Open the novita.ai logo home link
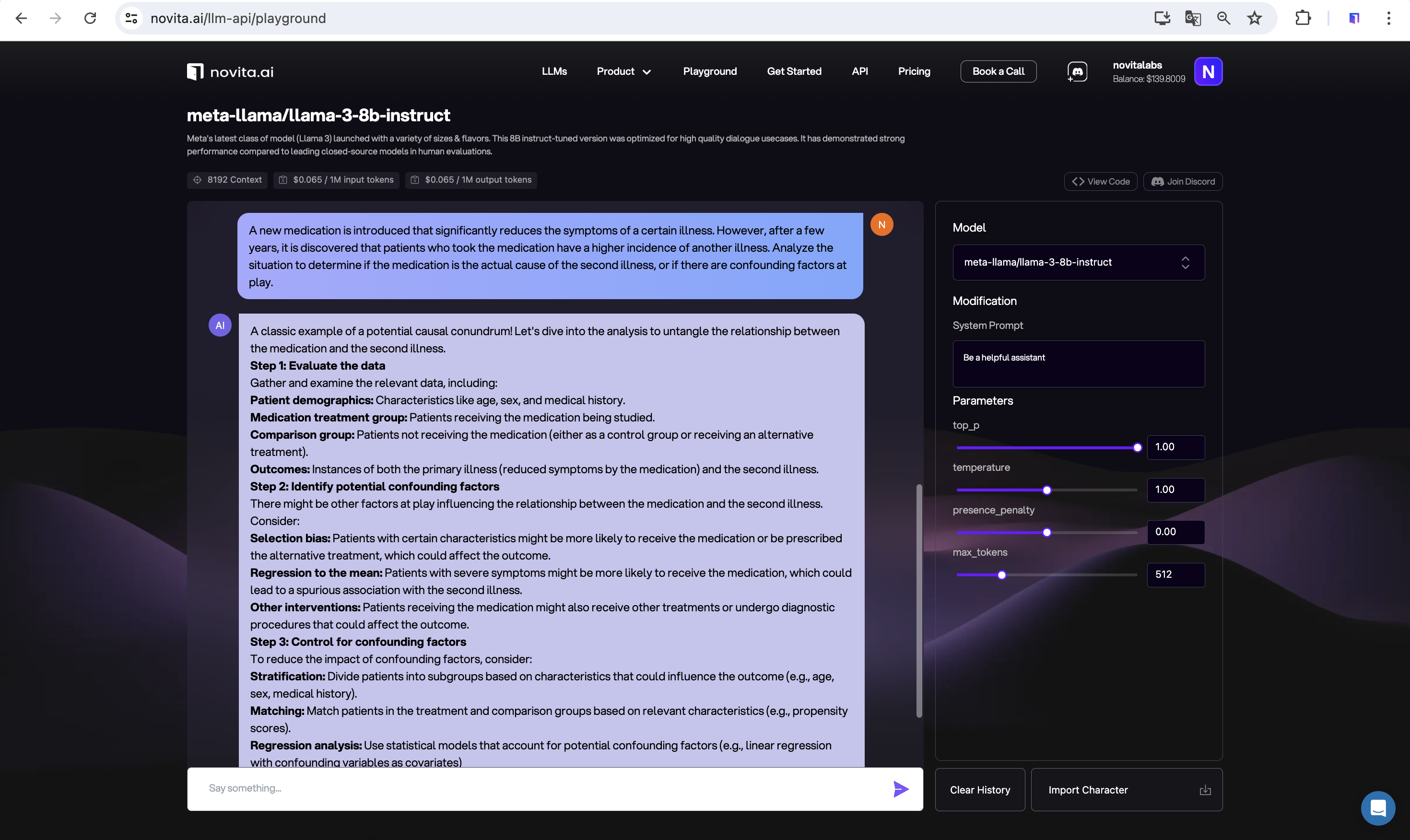1410x840 pixels. tap(230, 72)
